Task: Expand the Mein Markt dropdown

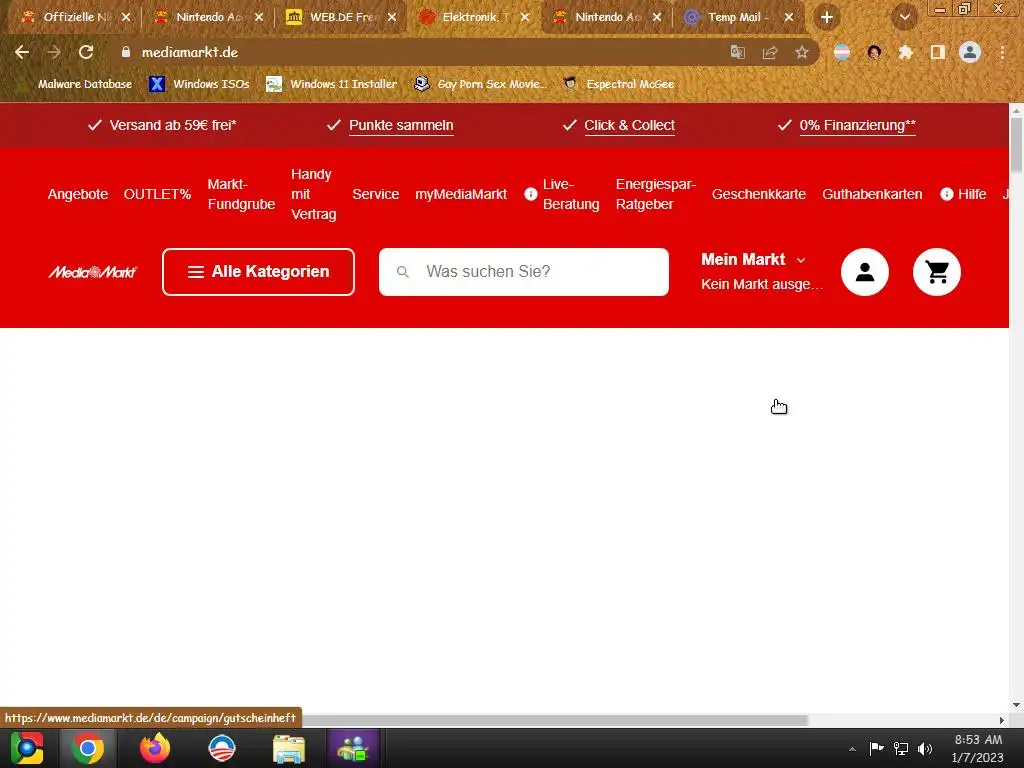Action: (x=754, y=260)
